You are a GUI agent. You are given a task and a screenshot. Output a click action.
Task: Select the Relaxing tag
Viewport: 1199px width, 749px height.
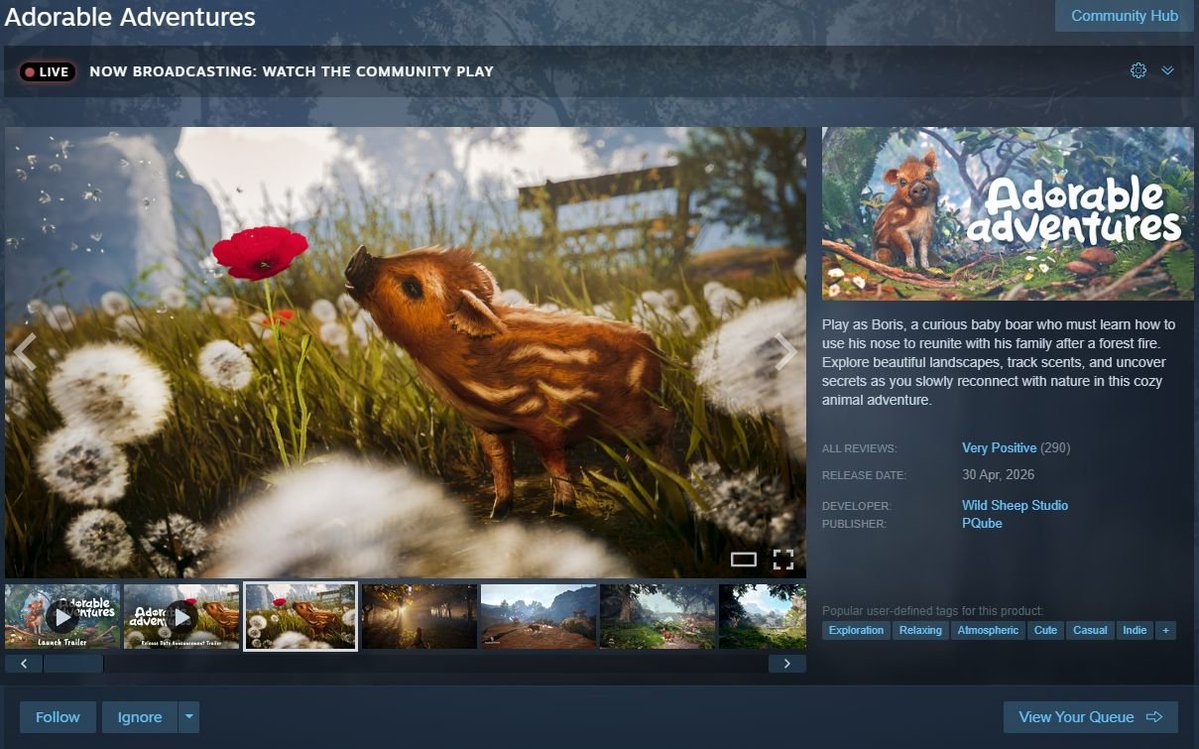tap(920, 630)
